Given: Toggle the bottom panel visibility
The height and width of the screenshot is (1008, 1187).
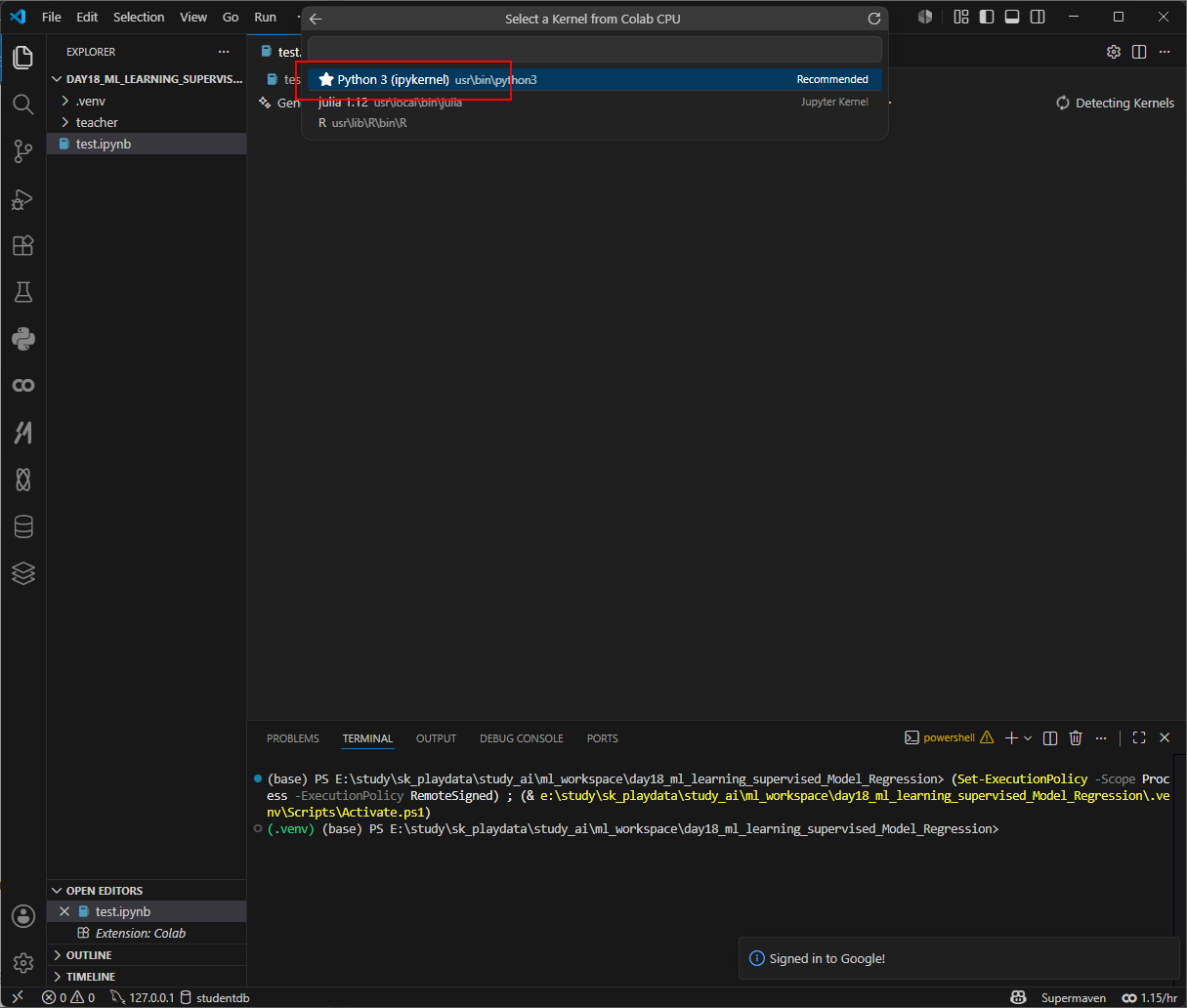Looking at the screenshot, I should click(1012, 17).
